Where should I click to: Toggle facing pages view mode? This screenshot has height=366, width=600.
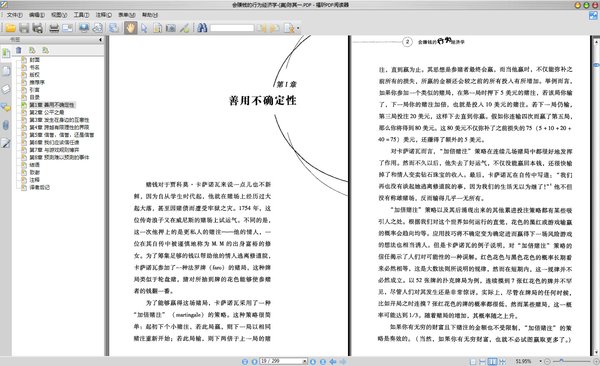click(493, 361)
